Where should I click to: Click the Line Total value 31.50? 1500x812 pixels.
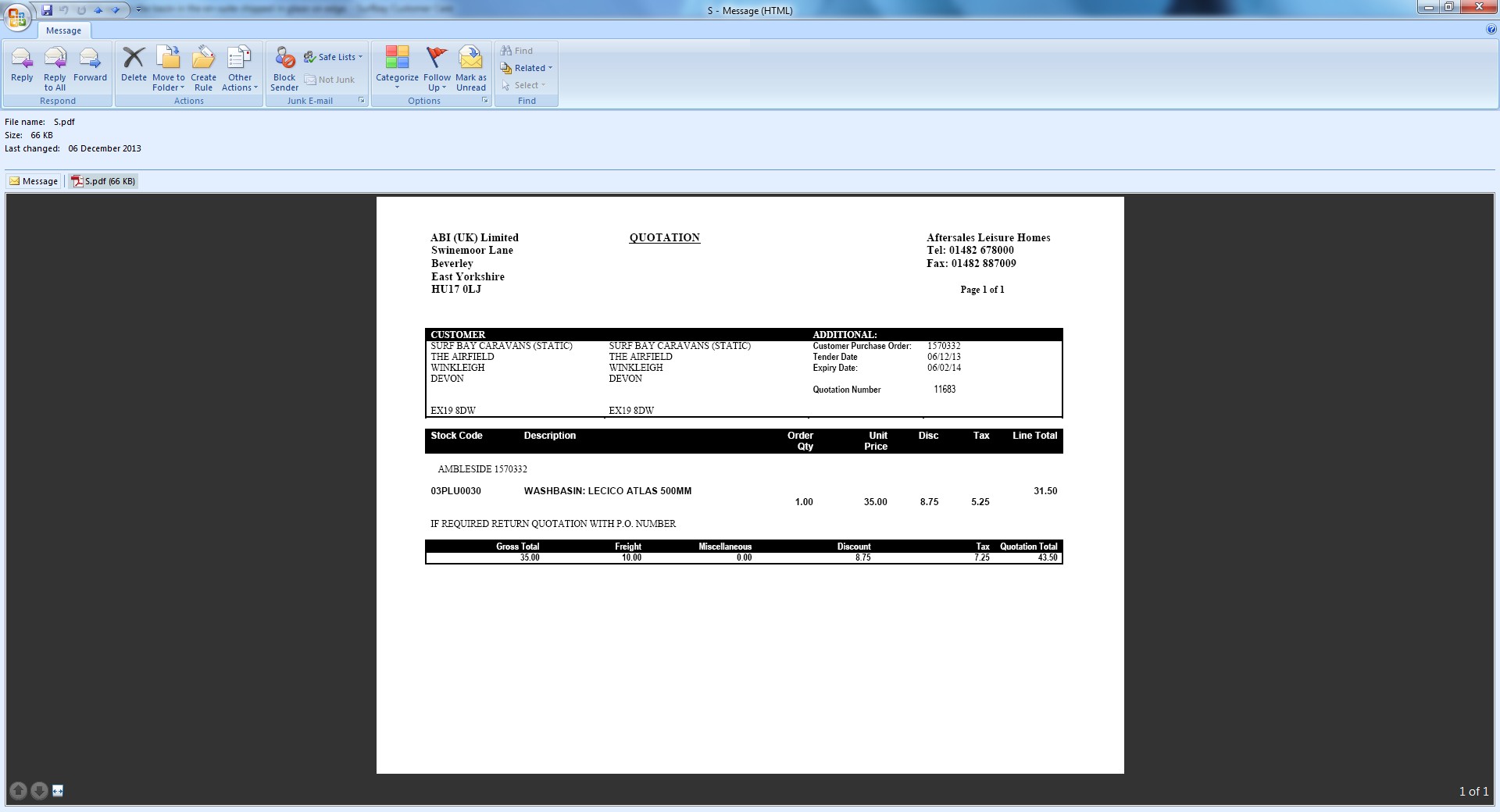[x=1045, y=491]
